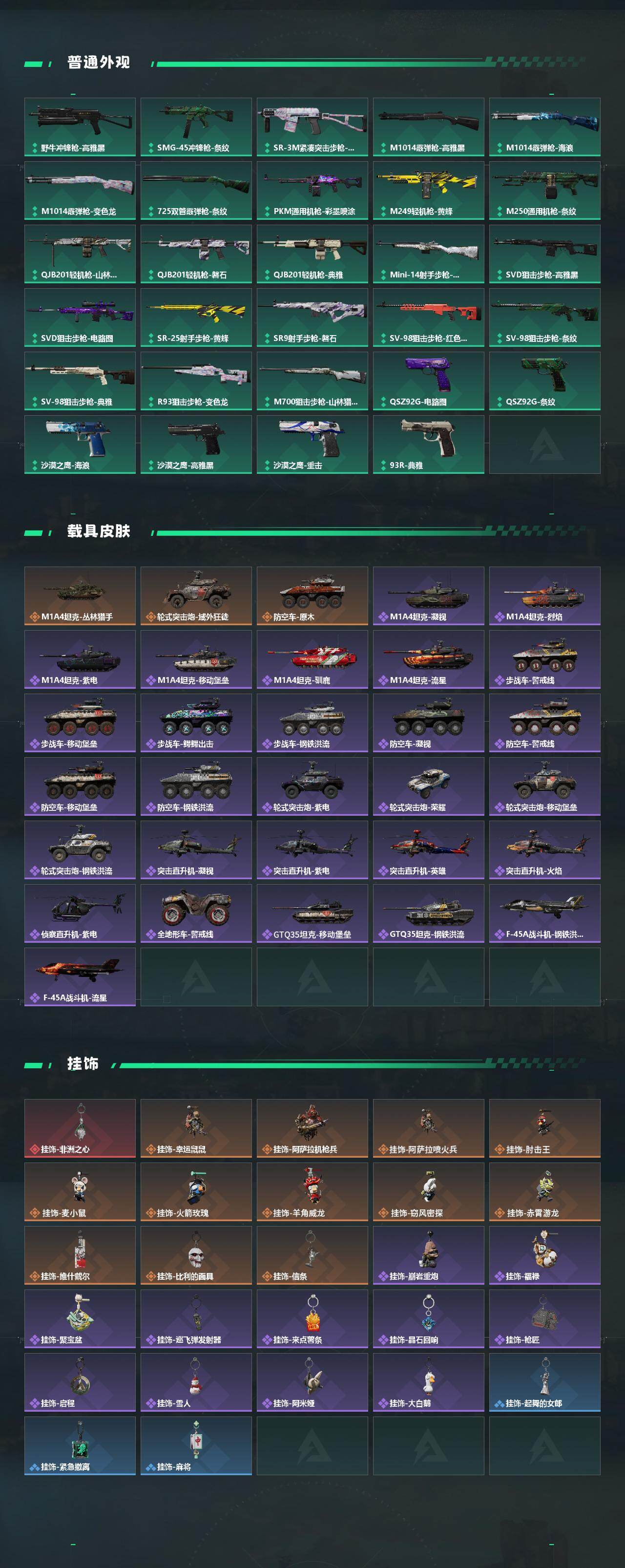Click the 挂饰-比利的面具 mask charm
The image size is (625, 1568).
(196, 1255)
